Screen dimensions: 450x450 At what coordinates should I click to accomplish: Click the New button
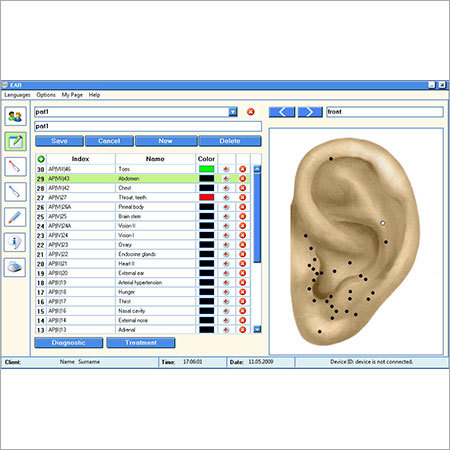pos(166,141)
